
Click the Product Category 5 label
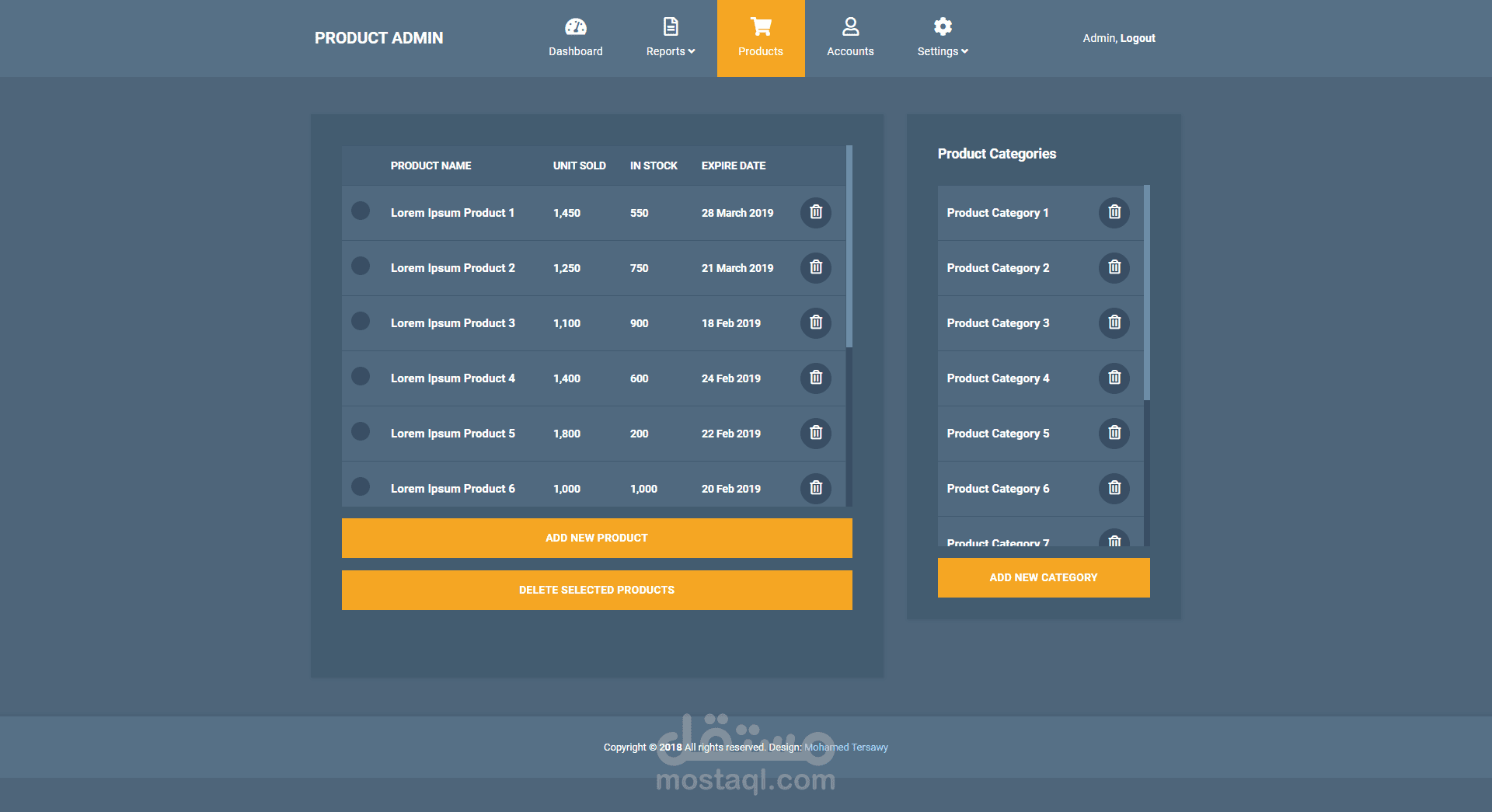(998, 434)
